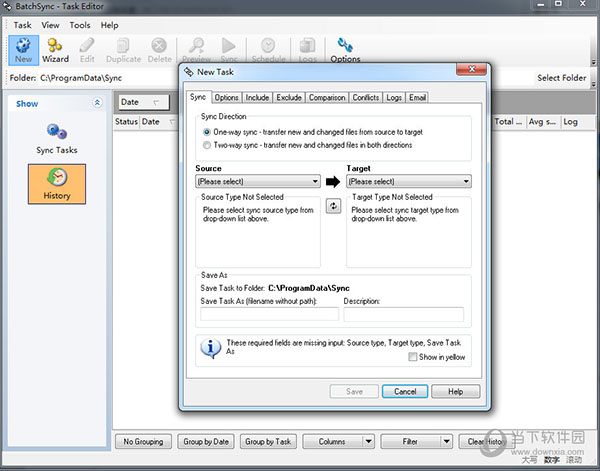
Task: Open the Filter button dropdown arrow
Action: [447, 442]
